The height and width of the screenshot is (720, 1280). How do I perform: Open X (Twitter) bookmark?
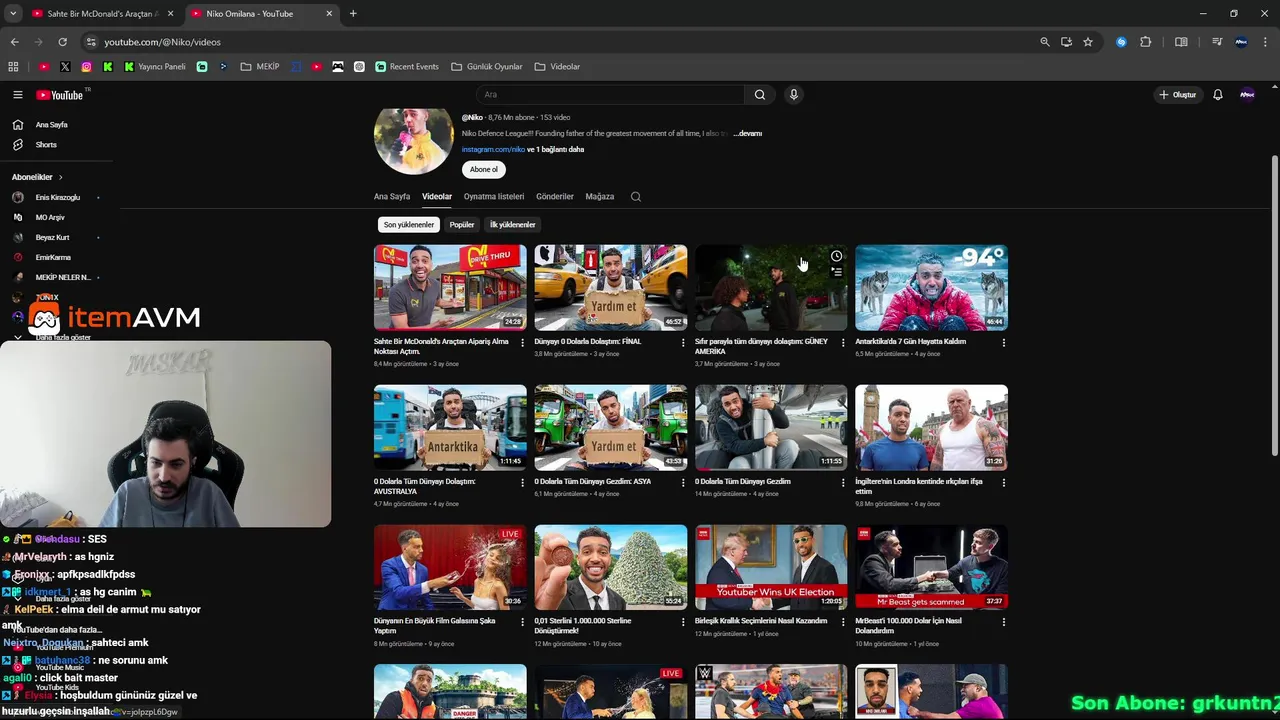point(65,67)
